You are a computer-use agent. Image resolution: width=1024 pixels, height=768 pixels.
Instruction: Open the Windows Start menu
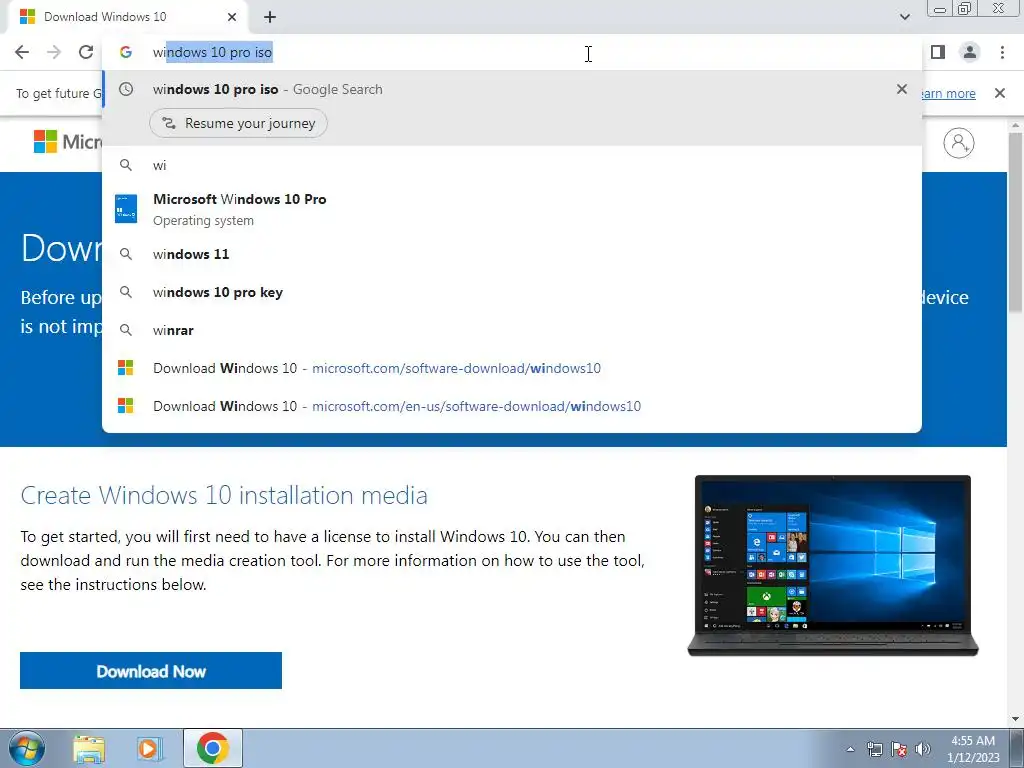[x=26, y=748]
